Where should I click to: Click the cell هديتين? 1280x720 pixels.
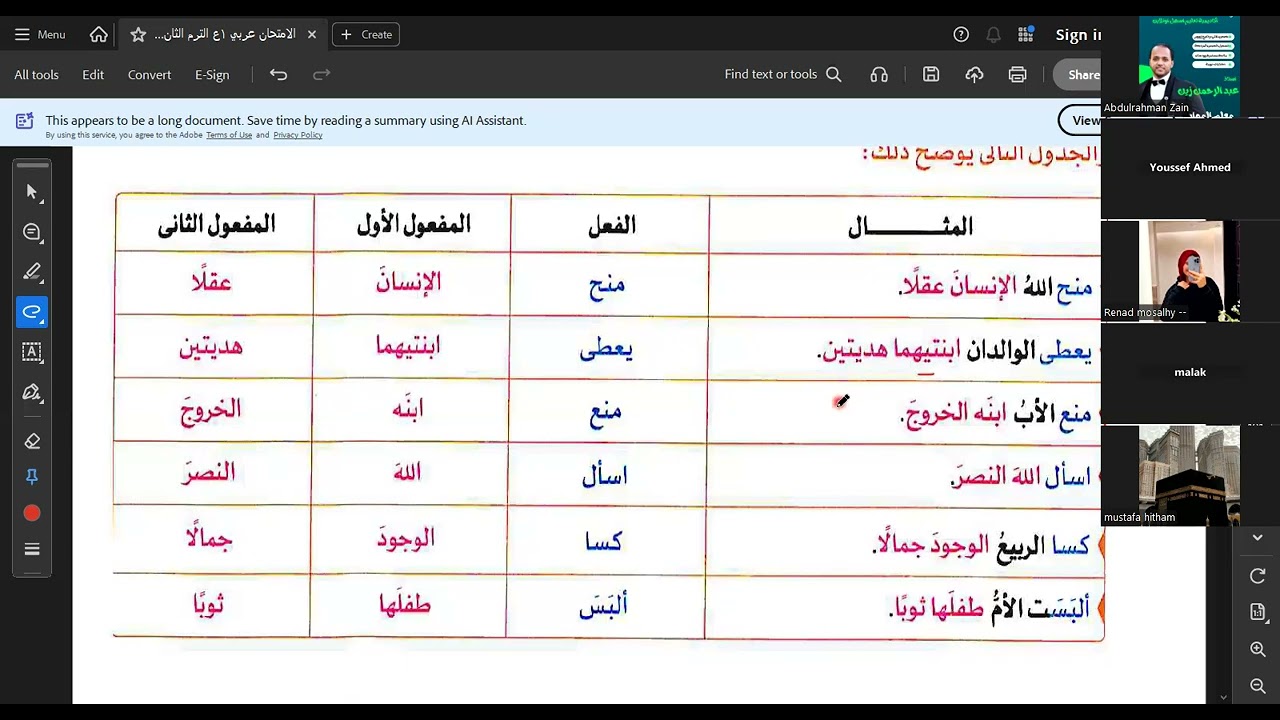pos(211,347)
